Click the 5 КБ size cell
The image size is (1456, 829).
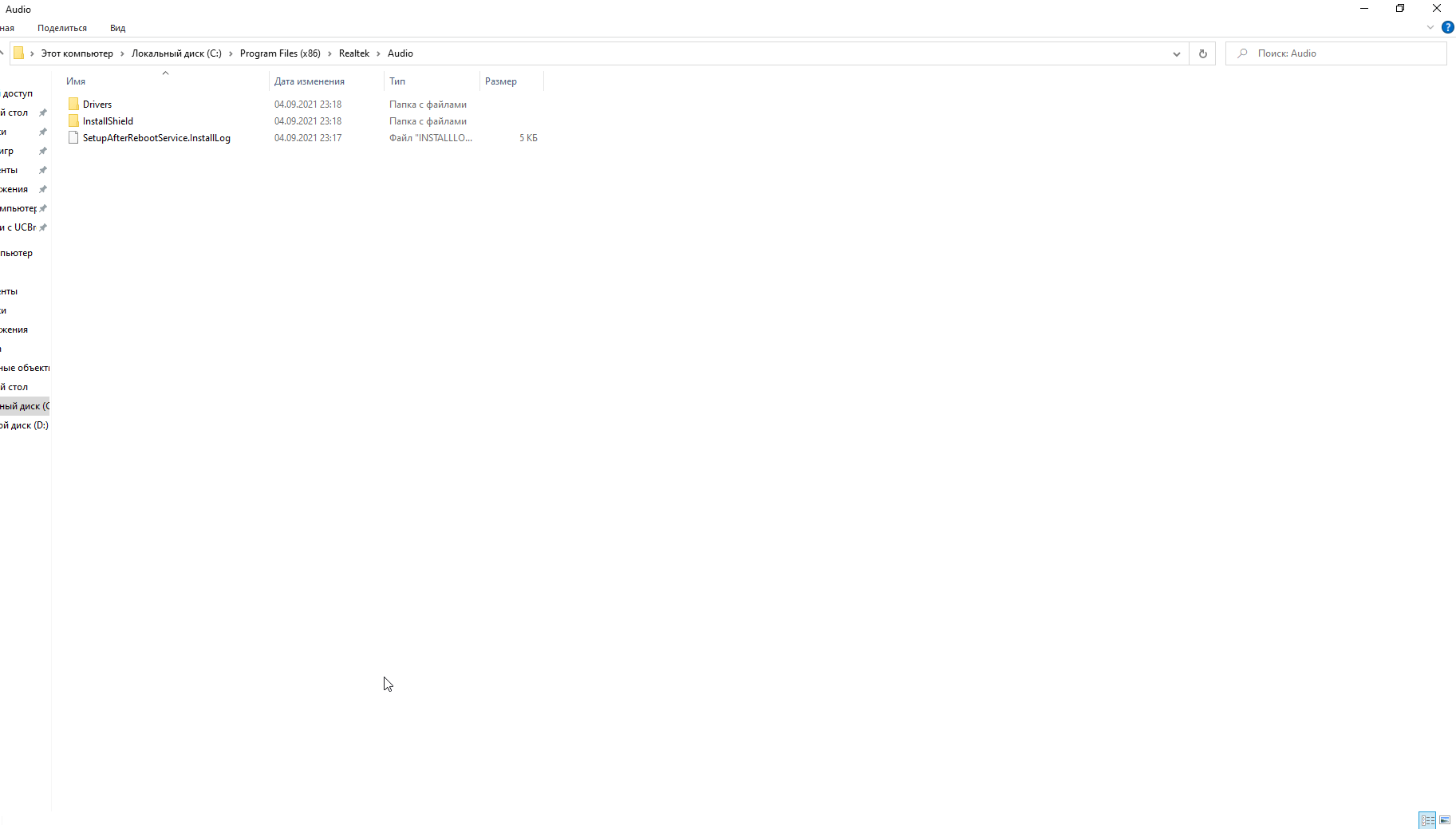tap(528, 138)
